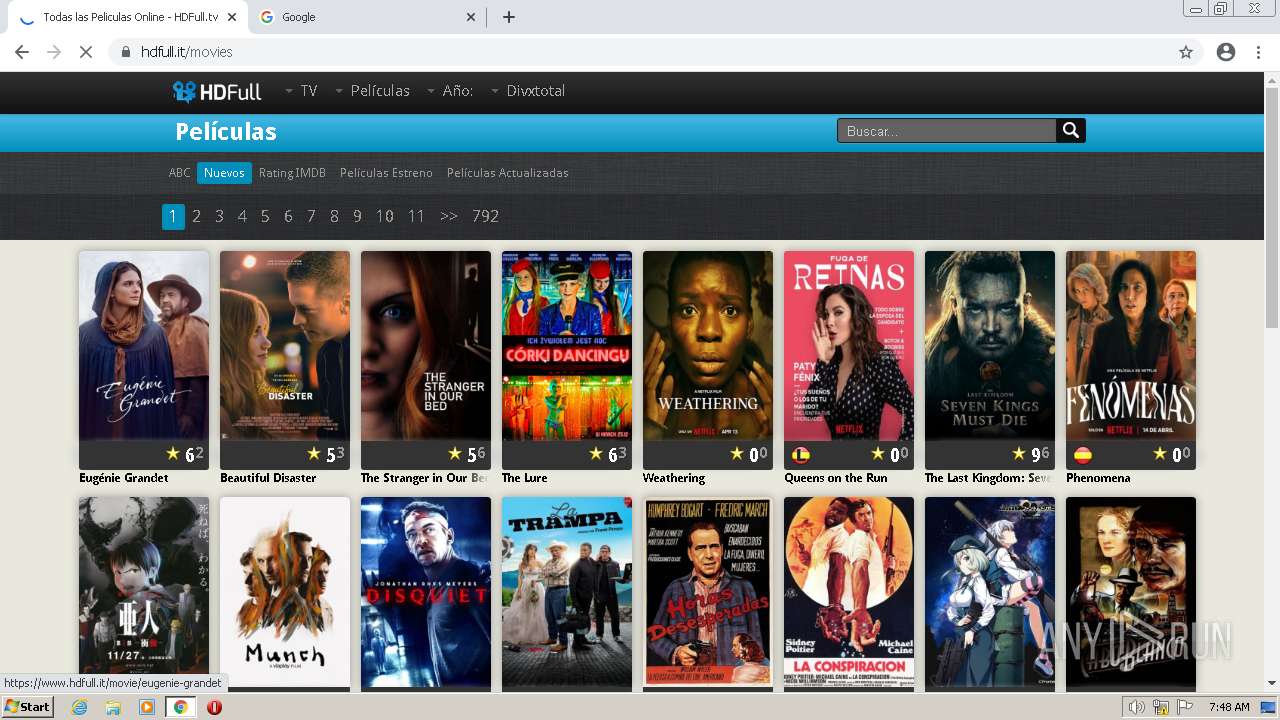
Task: Click the taskbar clock 7:48 AM
Action: [1228, 707]
